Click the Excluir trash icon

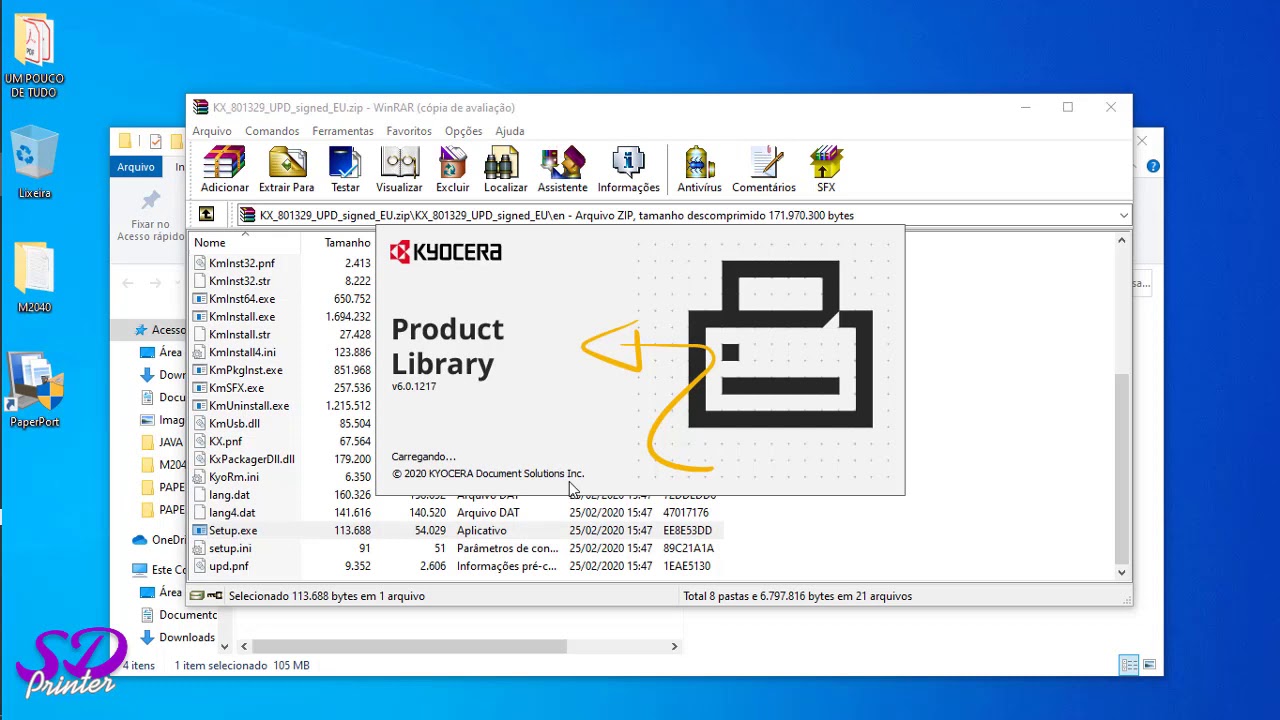452,170
